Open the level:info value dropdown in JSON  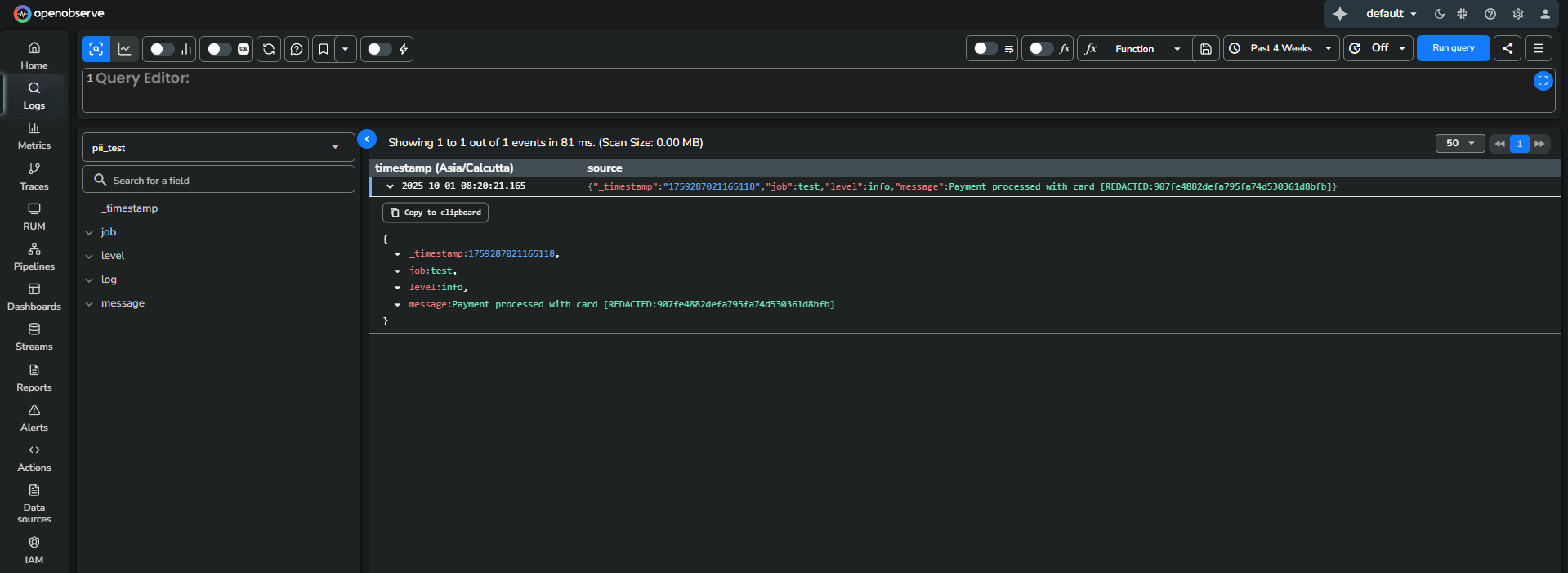[x=398, y=288]
